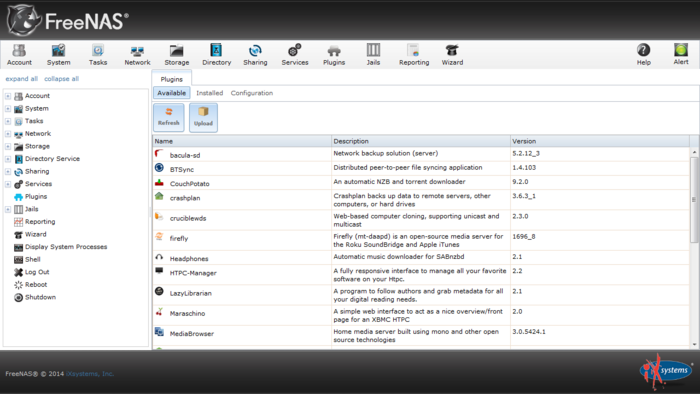Expand the Directory Service tree node
Screen dimensions: 700x394
click(8, 159)
